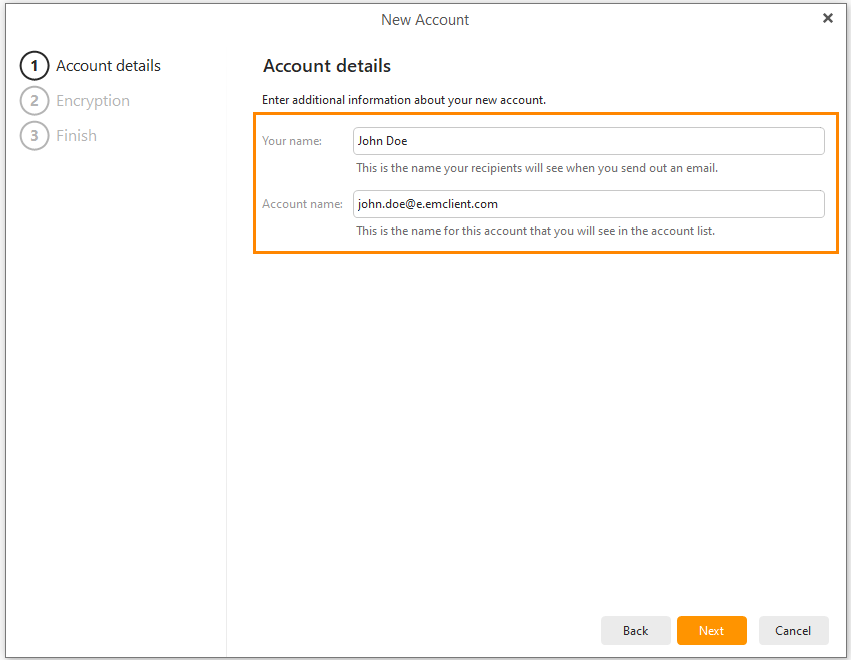Click the Back button

[x=636, y=631]
